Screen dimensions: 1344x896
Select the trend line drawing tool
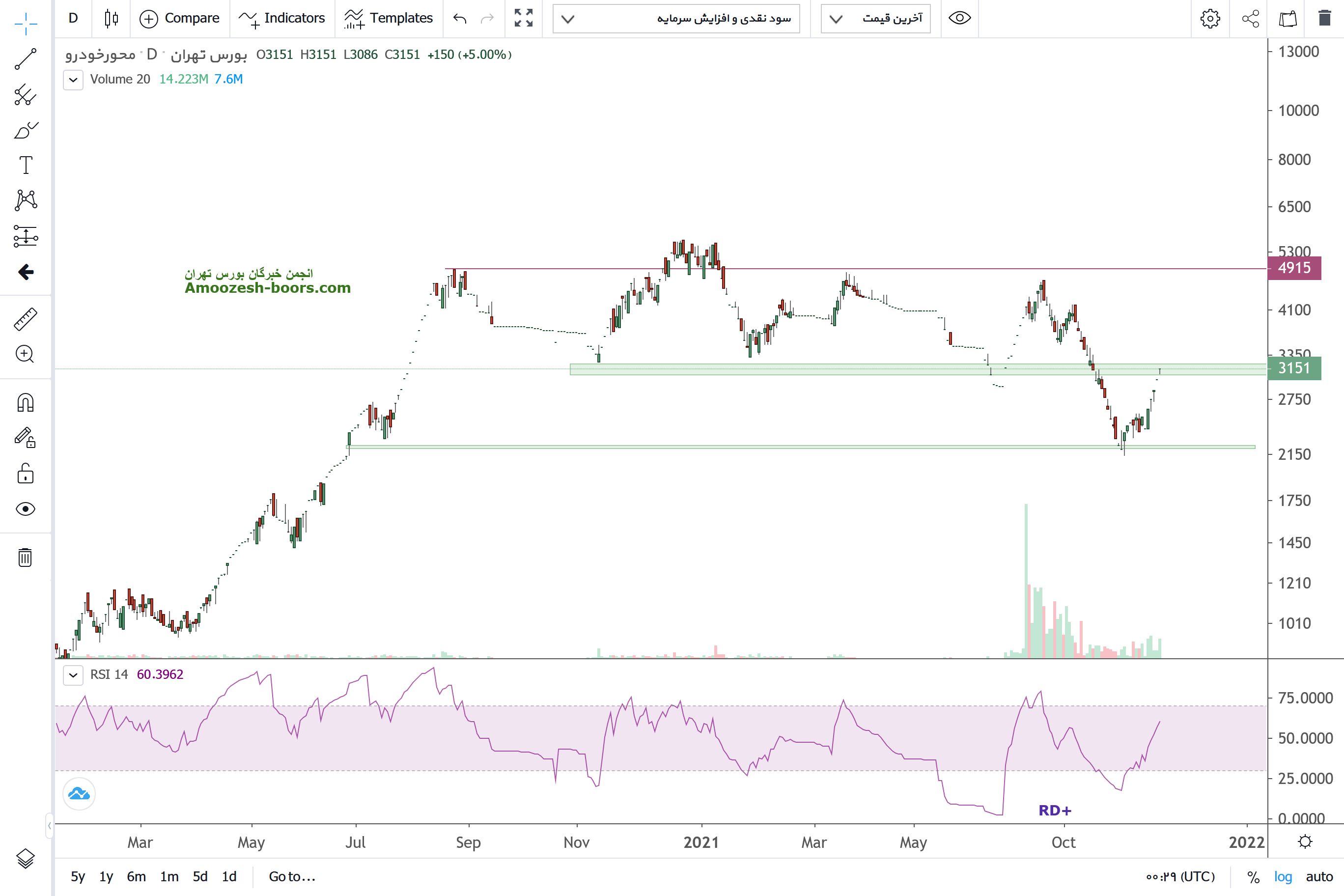pos(25,59)
